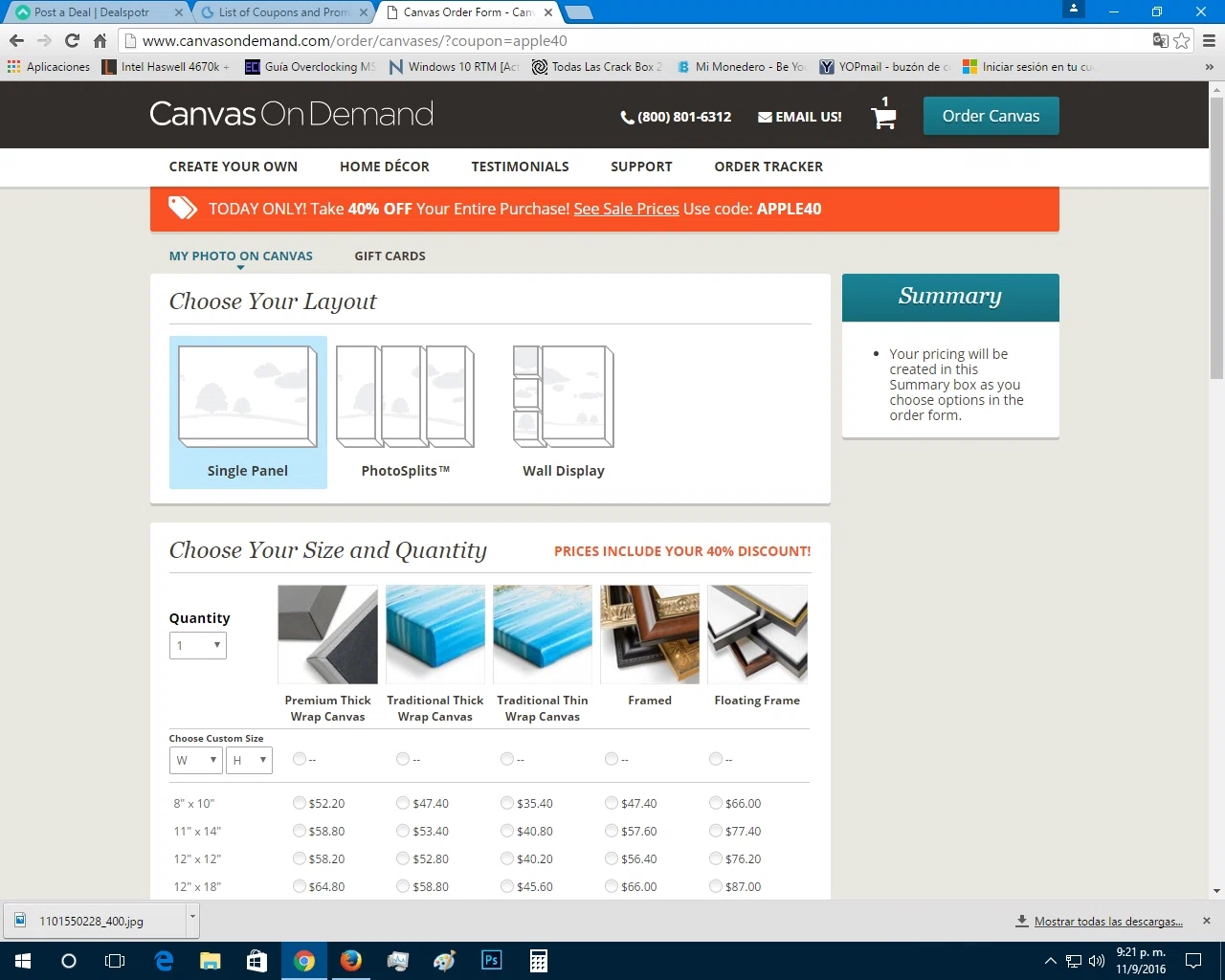Open Cortana search circle in taskbar
Image resolution: width=1225 pixels, height=980 pixels.
(69, 961)
